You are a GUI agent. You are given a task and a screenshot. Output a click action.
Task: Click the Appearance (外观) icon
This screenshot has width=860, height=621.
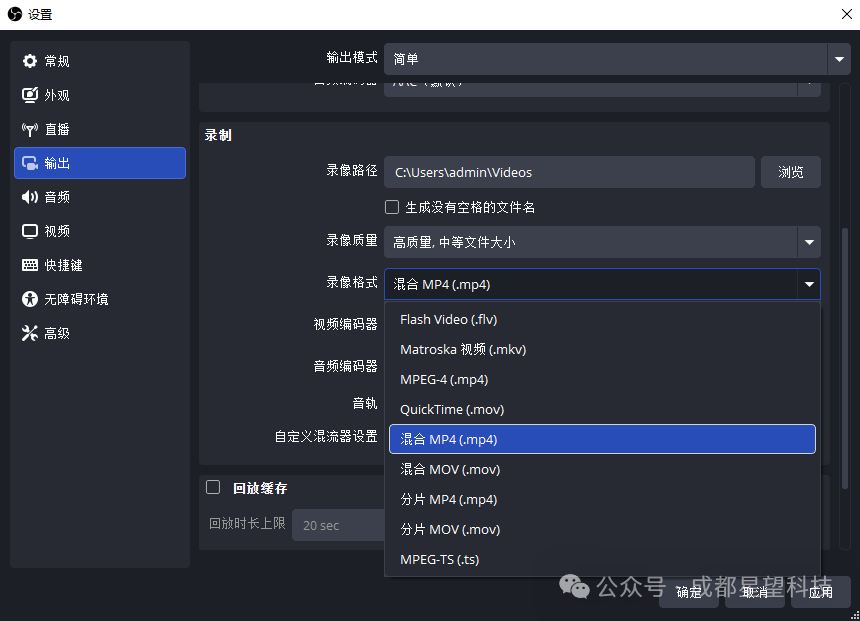click(x=30, y=95)
